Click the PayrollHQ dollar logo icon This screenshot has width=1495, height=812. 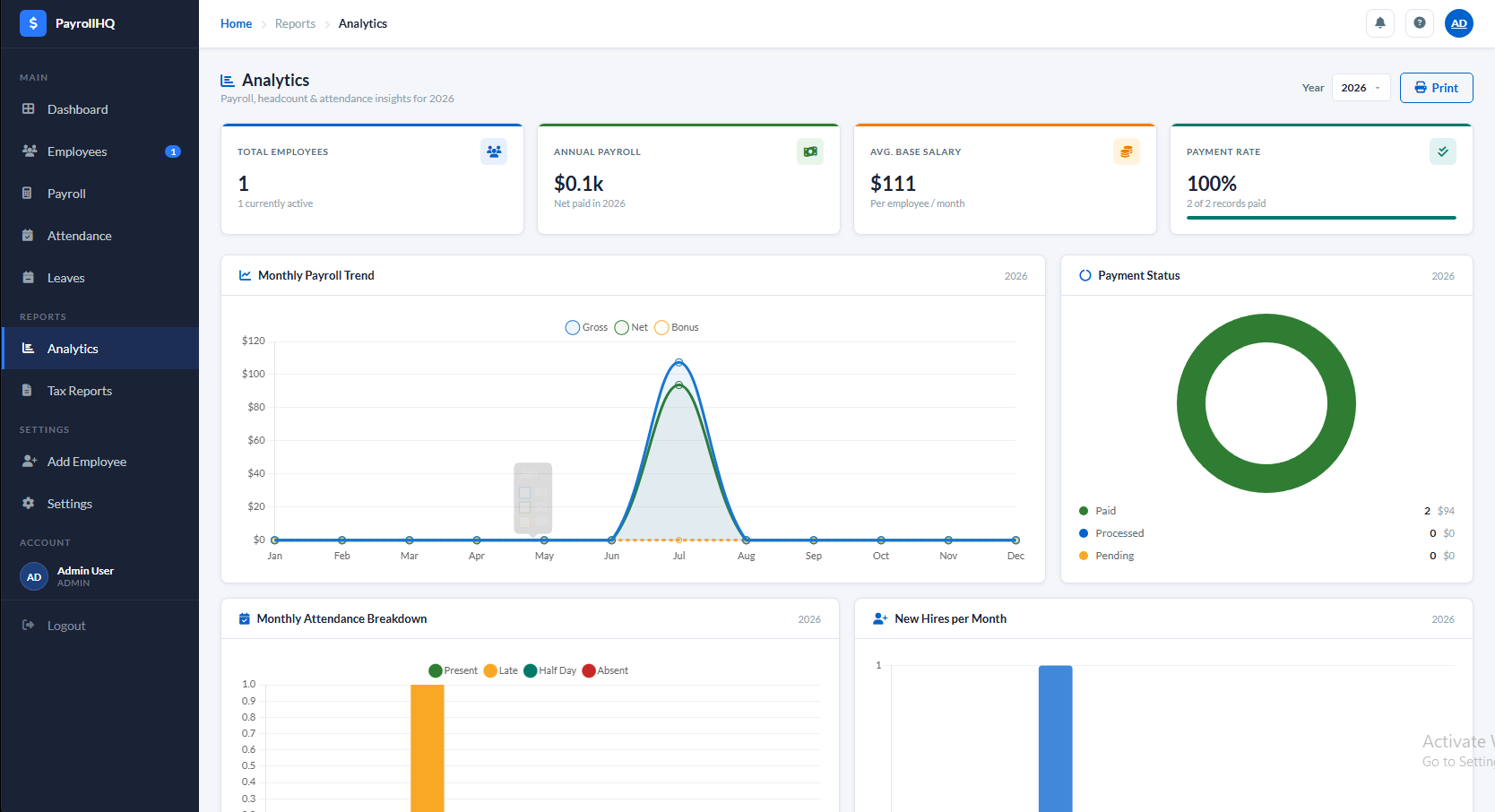[33, 23]
